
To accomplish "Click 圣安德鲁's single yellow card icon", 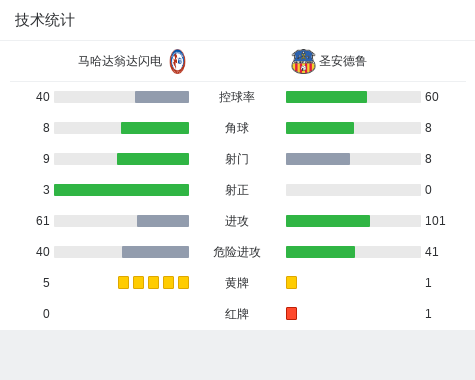I will click(291, 283).
